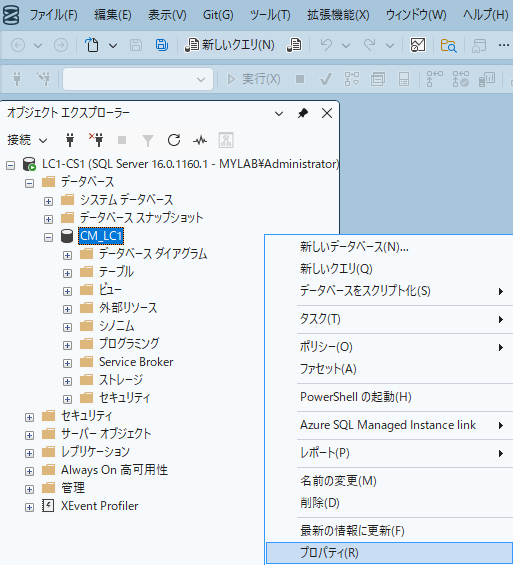The image size is (513, 565).
Task: Choose PowerShell の起動(H) menu item
Action: (x=389, y=397)
